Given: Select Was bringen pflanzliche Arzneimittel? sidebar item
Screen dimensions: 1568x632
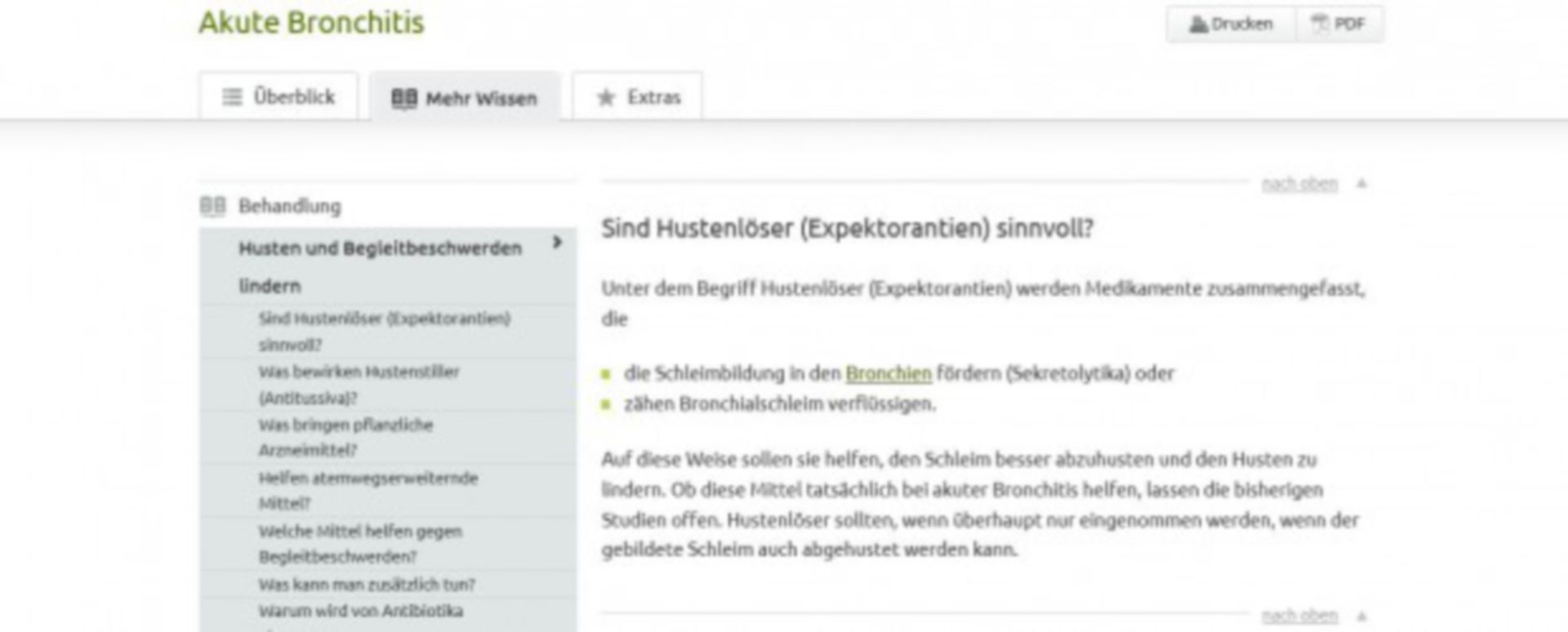Looking at the screenshot, I should (345, 437).
